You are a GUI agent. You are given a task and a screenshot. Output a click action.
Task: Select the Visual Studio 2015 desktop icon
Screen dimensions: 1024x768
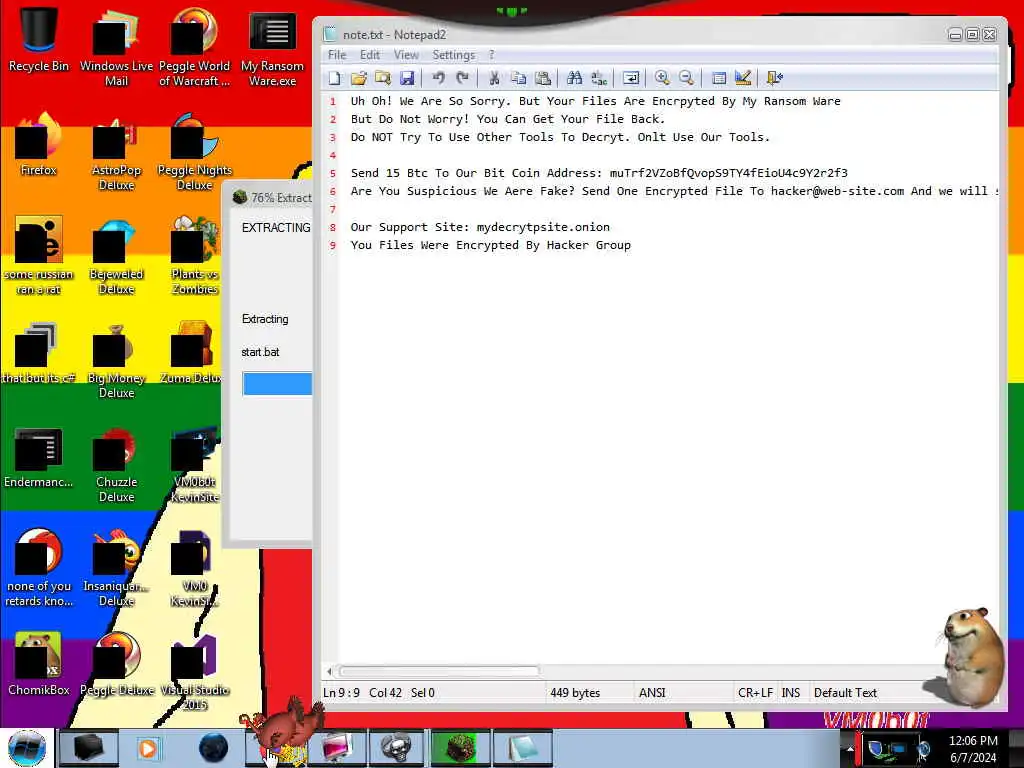(x=195, y=673)
